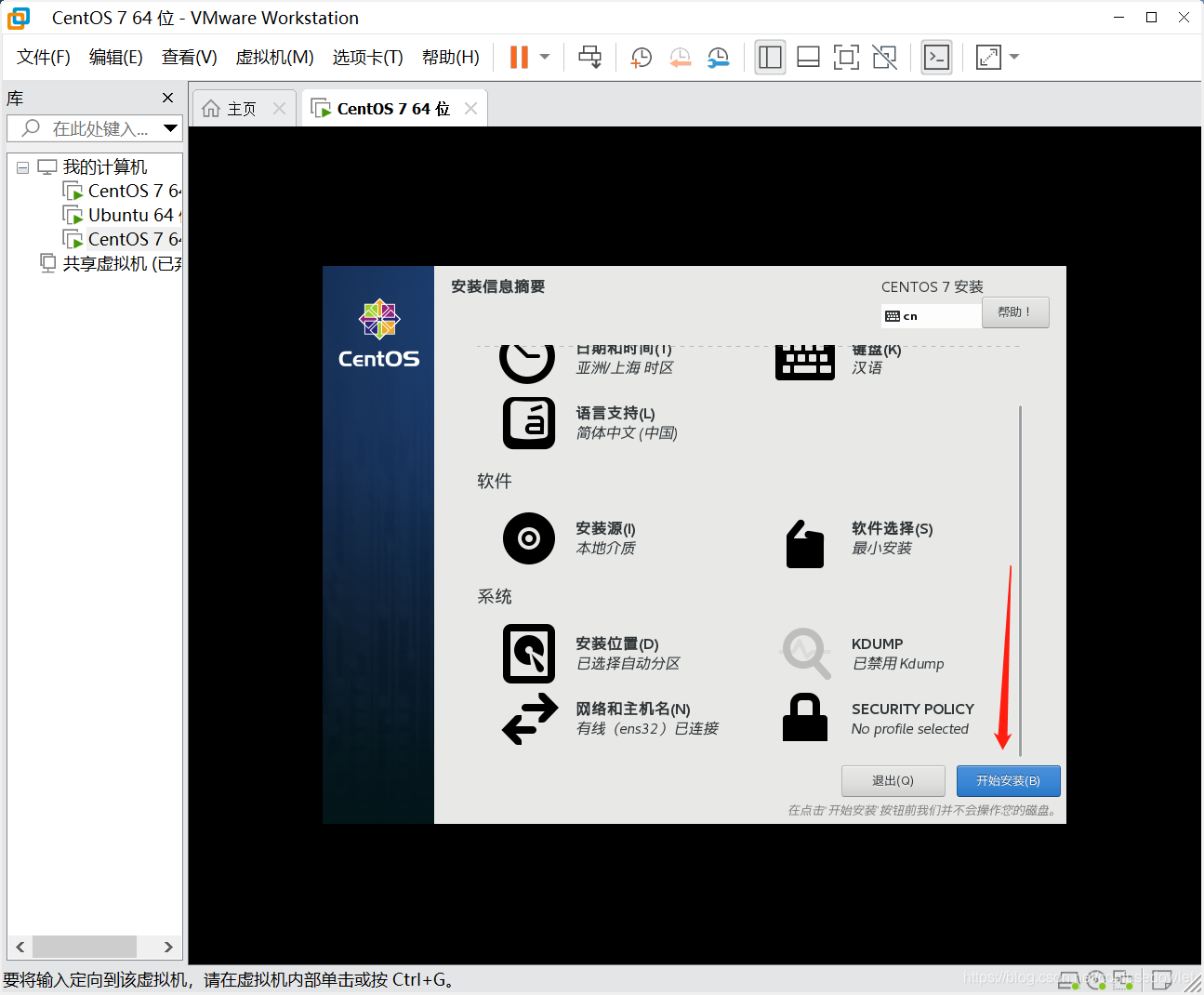This screenshot has width=1204, height=995.
Task: Click the stretch guest display icon
Action: click(x=988, y=57)
